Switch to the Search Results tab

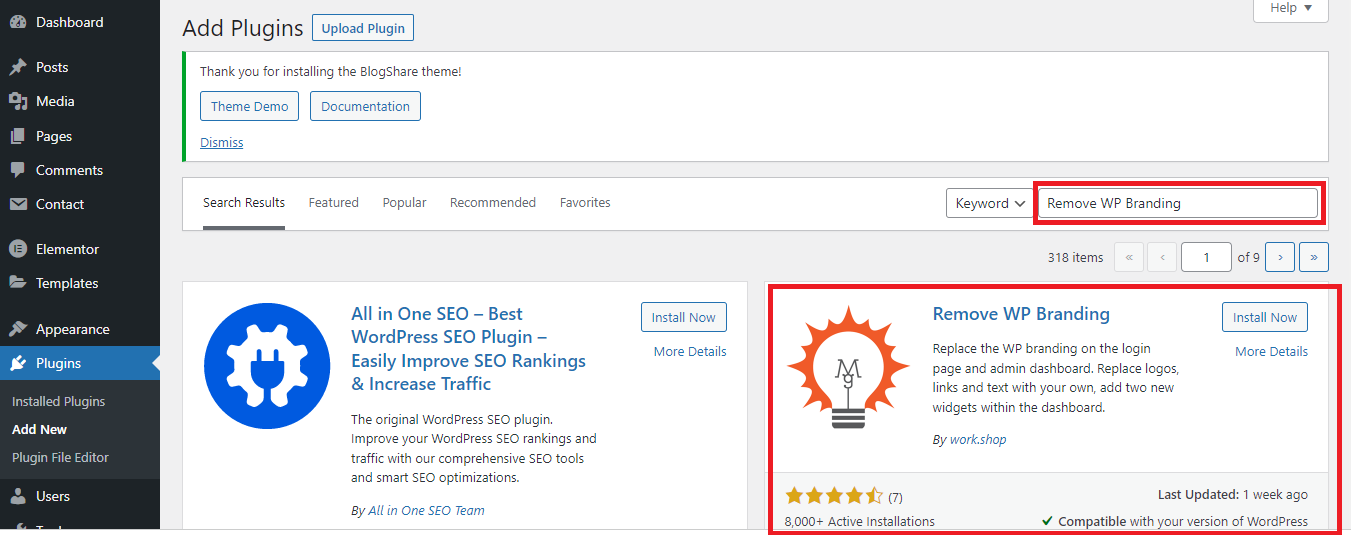(x=244, y=202)
